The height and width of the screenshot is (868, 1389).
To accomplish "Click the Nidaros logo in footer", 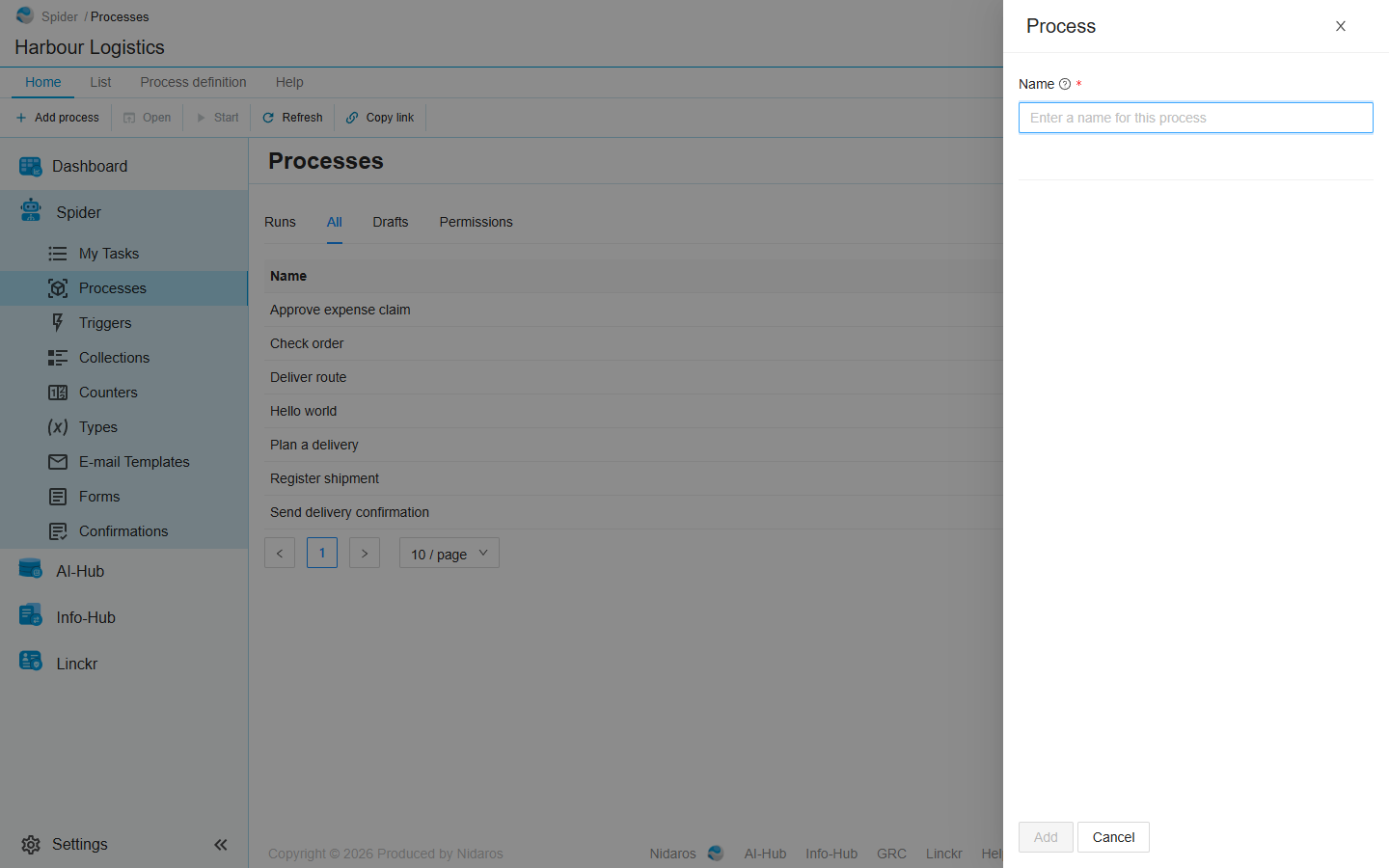I will tap(716, 853).
